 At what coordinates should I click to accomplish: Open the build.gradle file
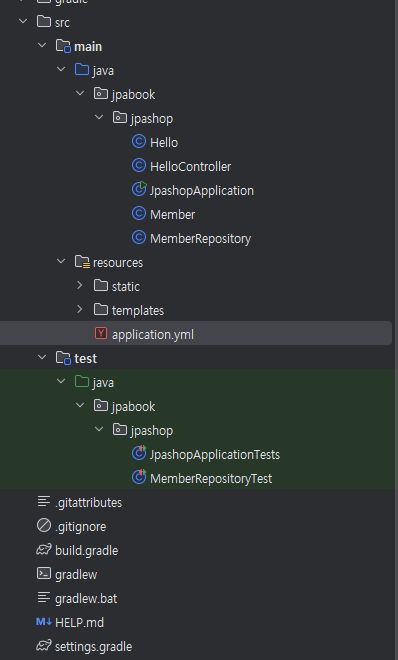[x=87, y=551]
